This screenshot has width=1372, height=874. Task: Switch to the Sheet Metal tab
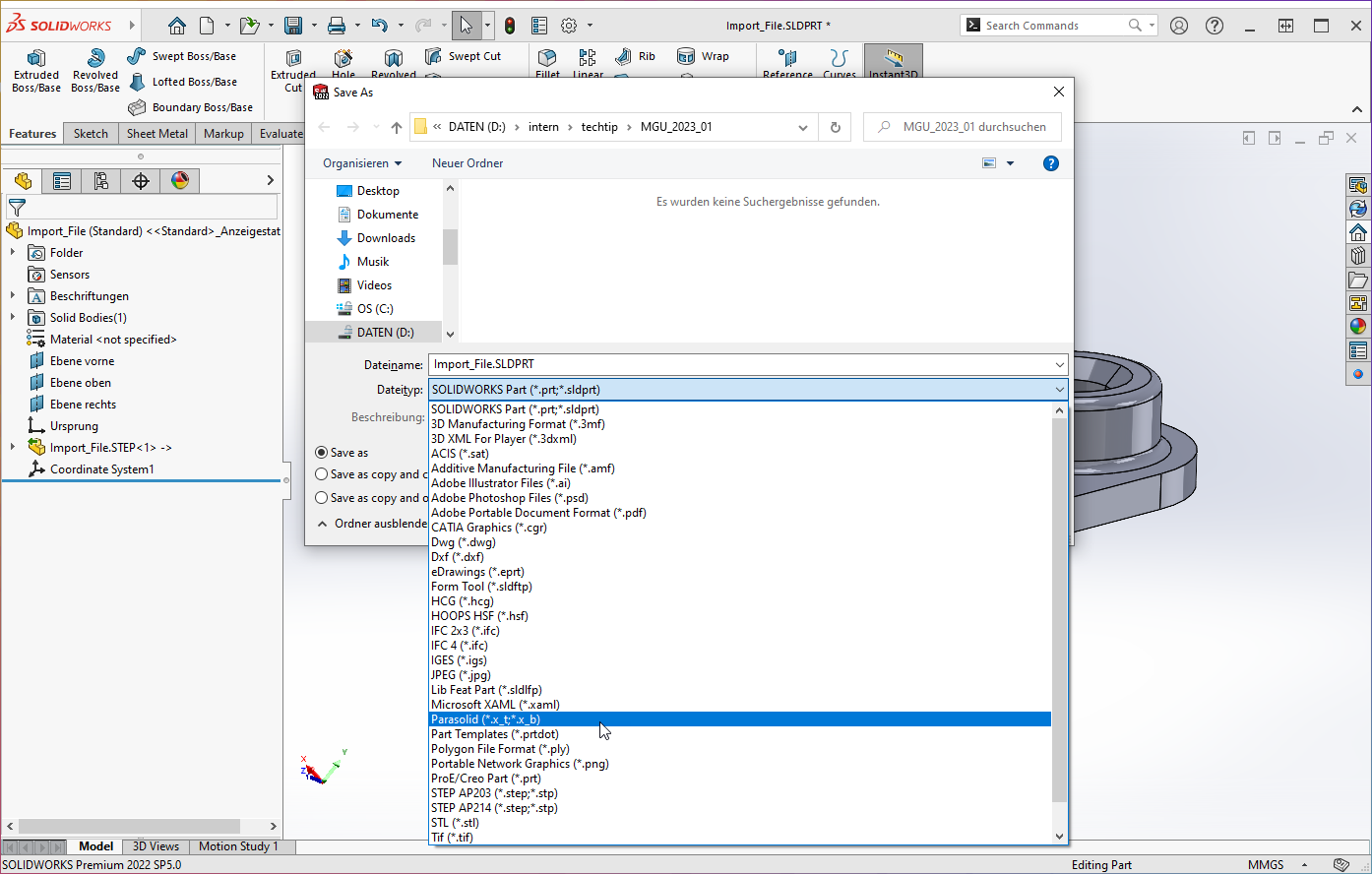[157, 134]
